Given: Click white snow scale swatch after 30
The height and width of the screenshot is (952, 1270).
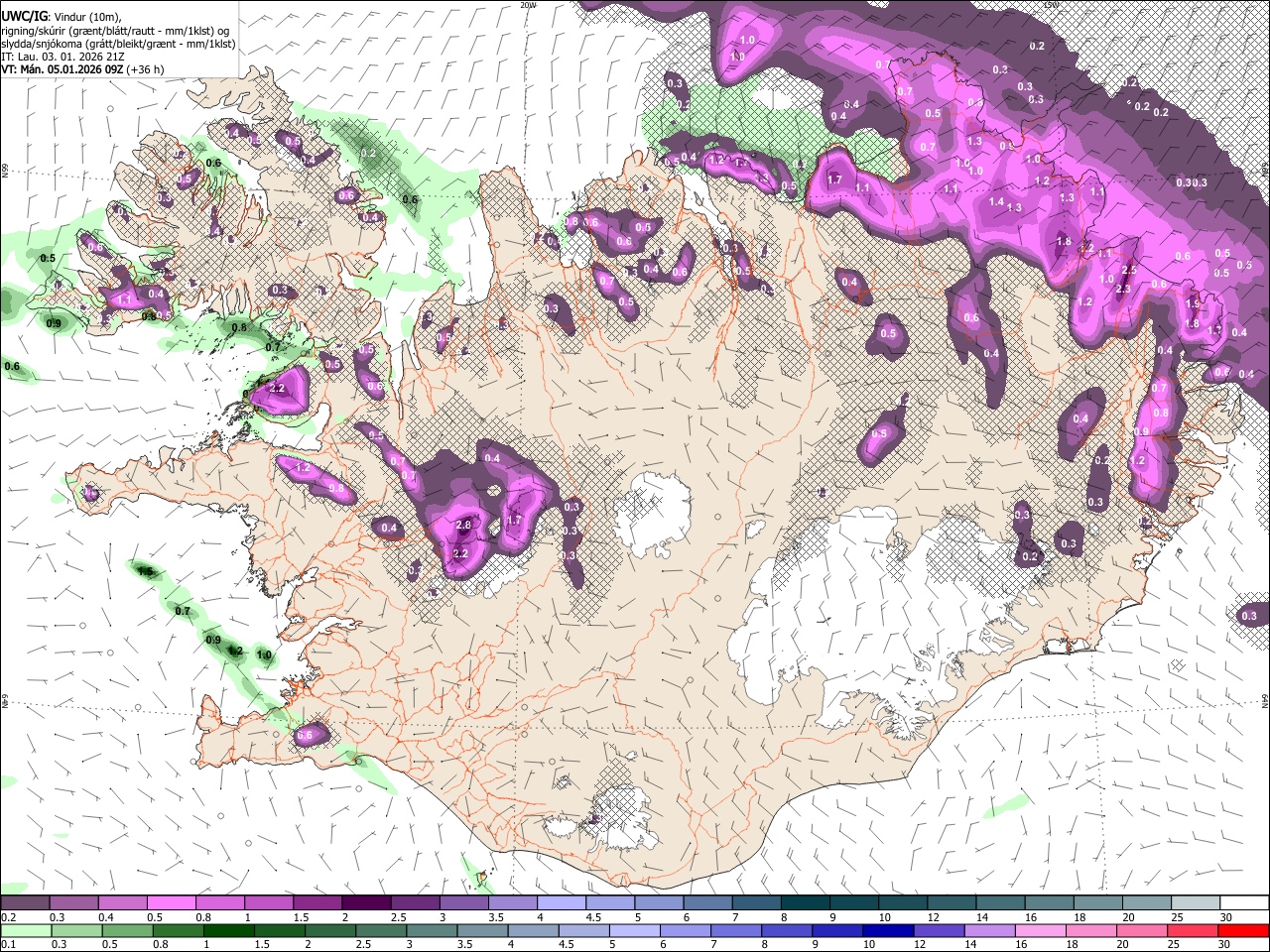Looking at the screenshot, I should (1243, 903).
